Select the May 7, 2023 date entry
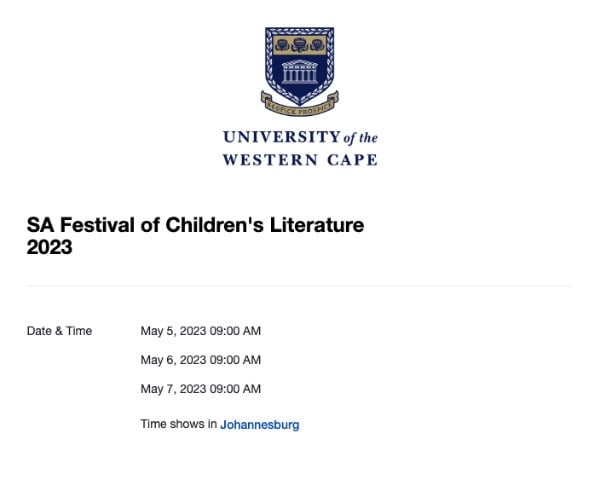 173,389
